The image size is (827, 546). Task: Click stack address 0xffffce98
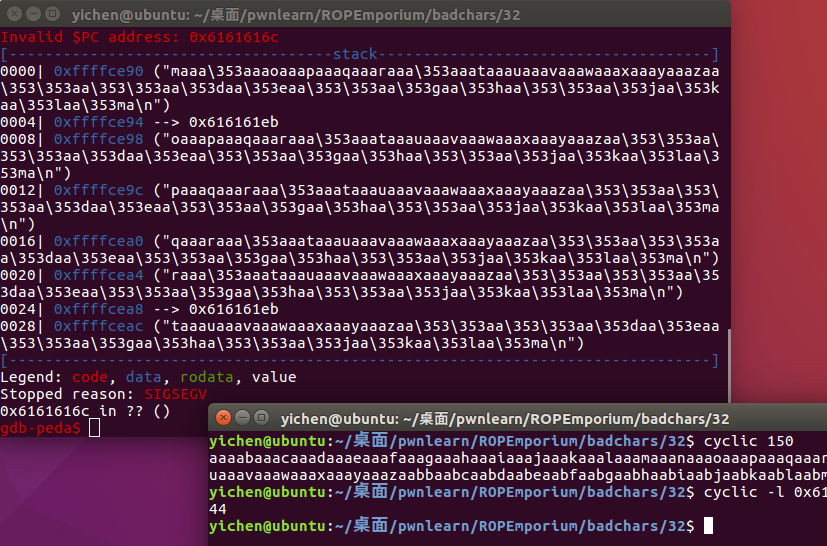coord(98,139)
